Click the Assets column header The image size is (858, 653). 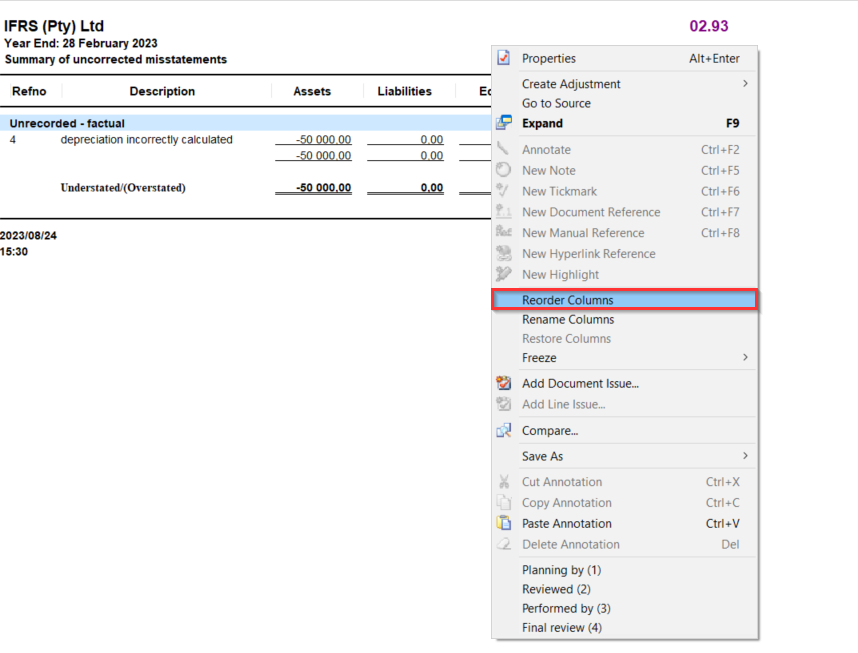312,92
